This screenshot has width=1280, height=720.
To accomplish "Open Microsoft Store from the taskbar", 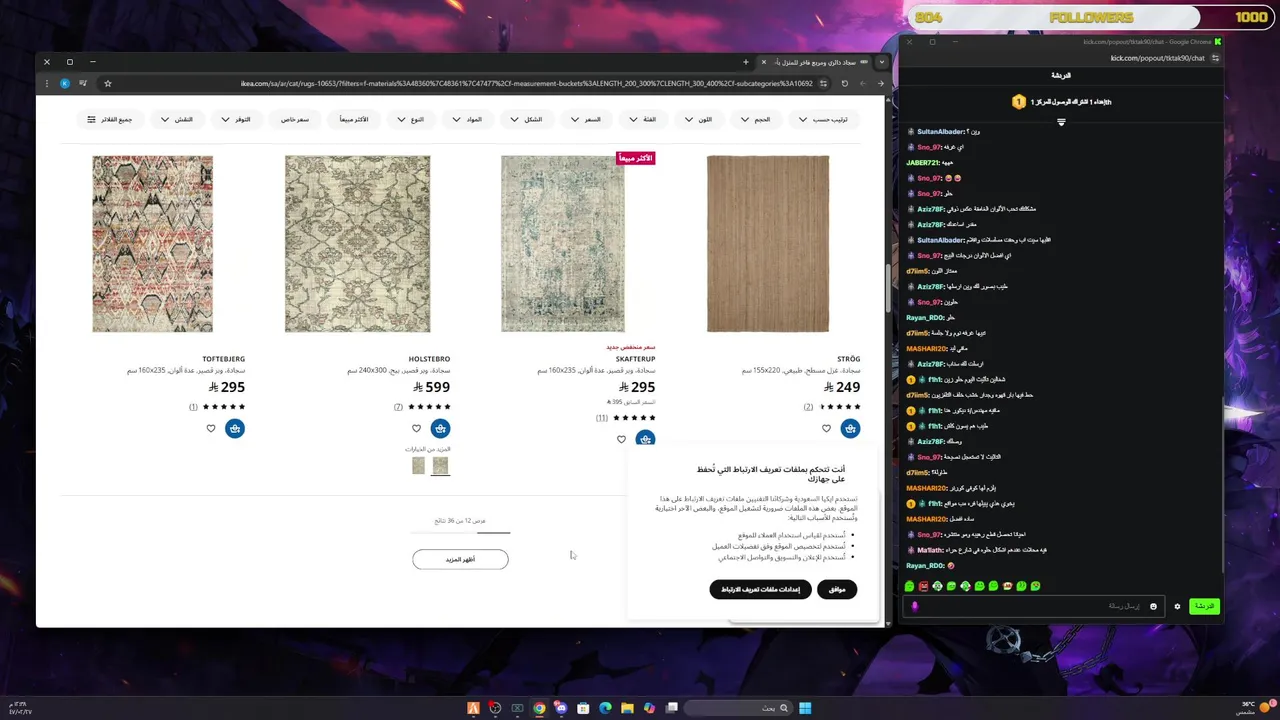I will 583,708.
